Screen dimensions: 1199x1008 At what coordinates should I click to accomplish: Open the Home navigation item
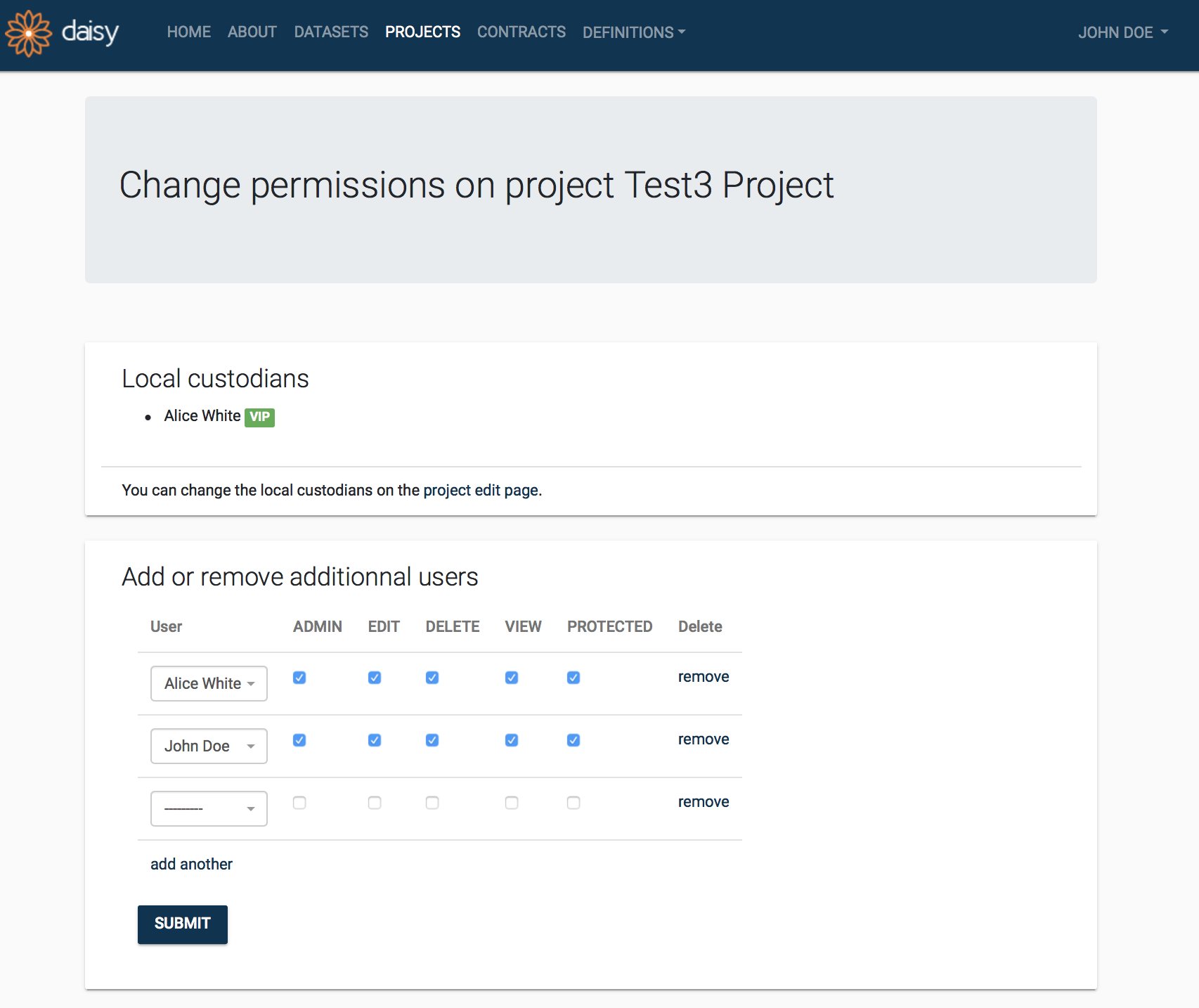tap(188, 32)
